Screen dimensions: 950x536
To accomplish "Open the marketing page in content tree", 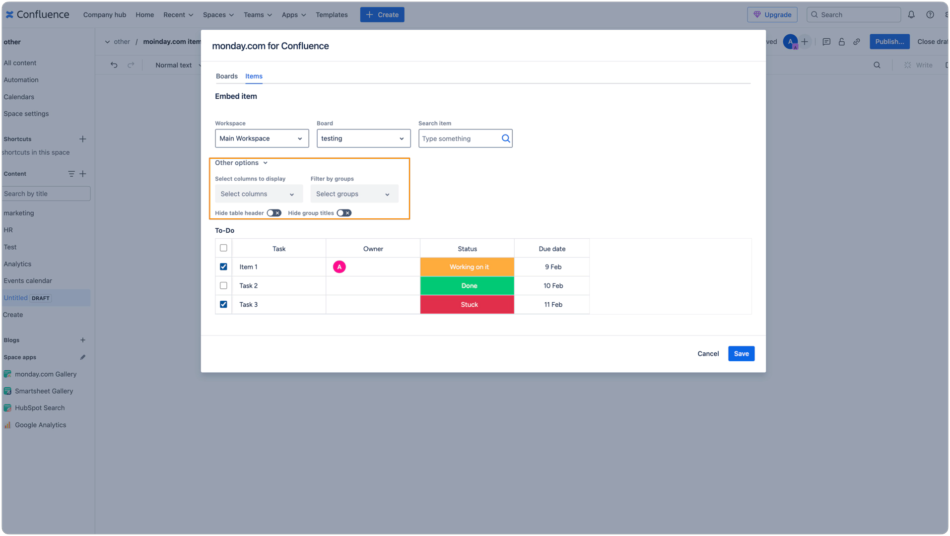I will pos(19,213).
